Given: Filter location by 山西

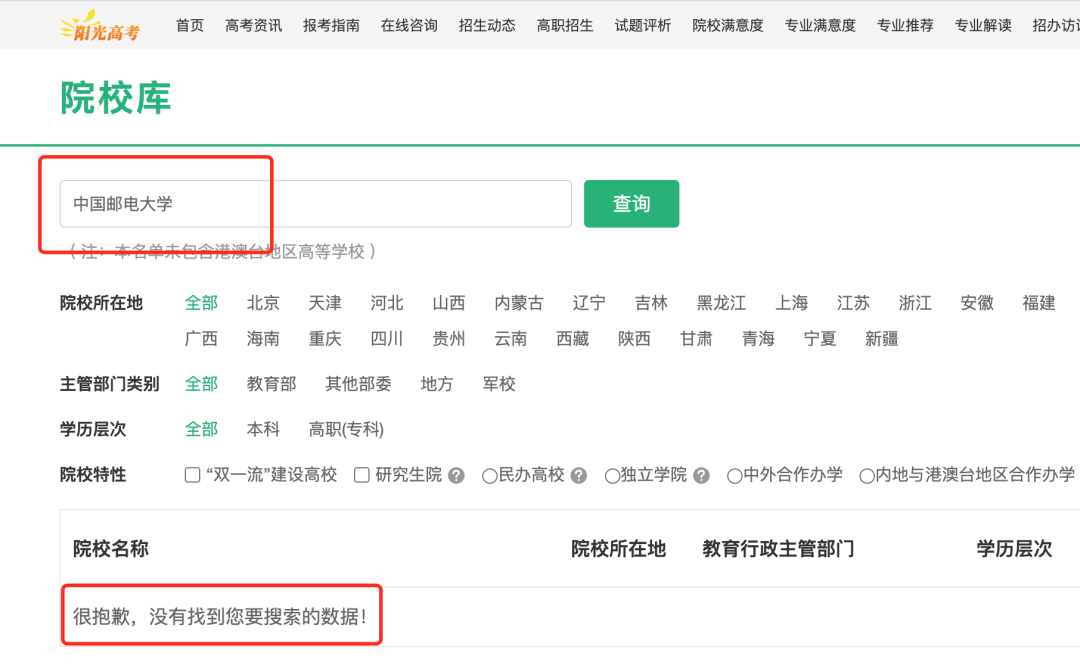Looking at the screenshot, I should tap(449, 303).
